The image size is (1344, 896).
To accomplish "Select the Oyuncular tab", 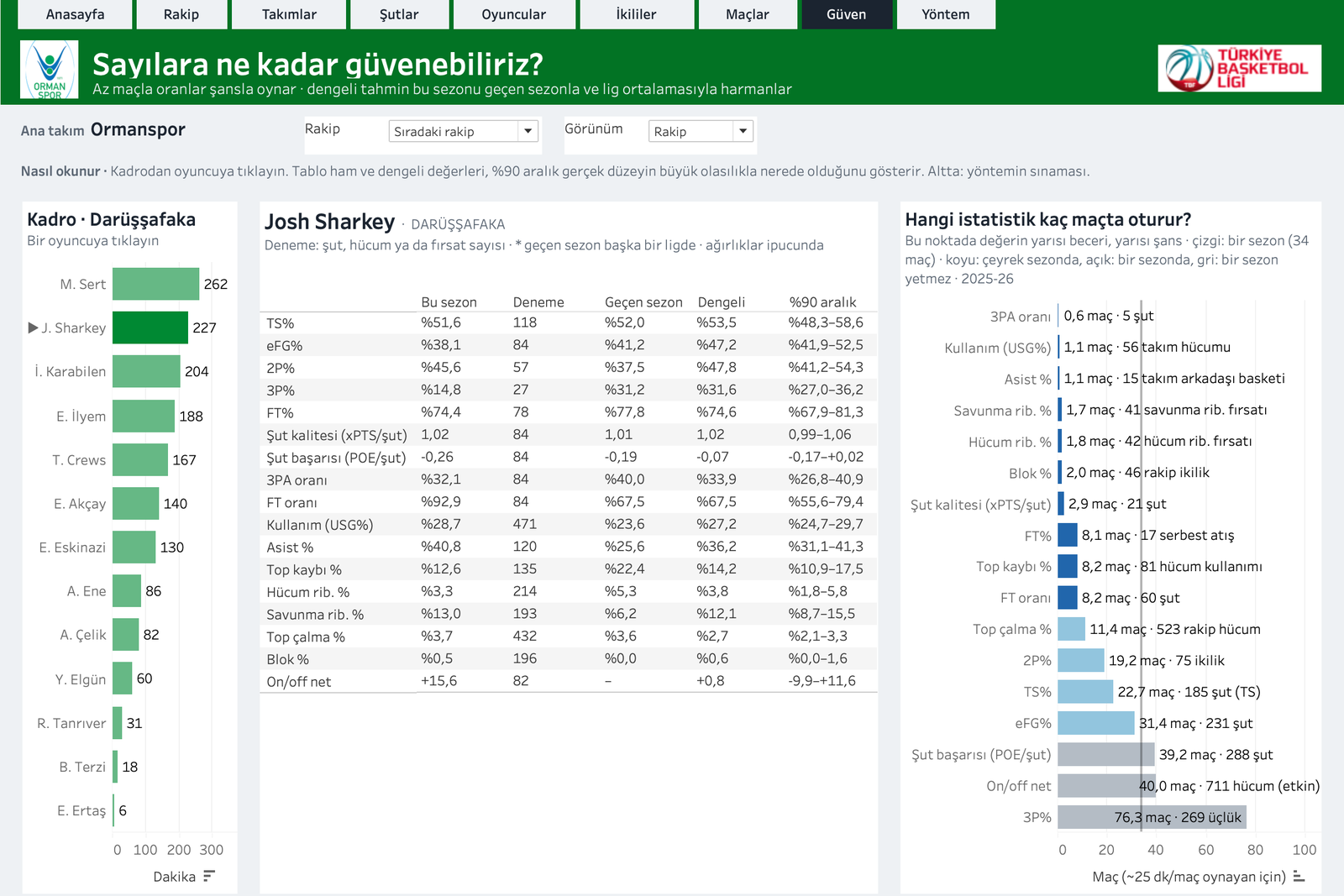I will click(x=514, y=14).
